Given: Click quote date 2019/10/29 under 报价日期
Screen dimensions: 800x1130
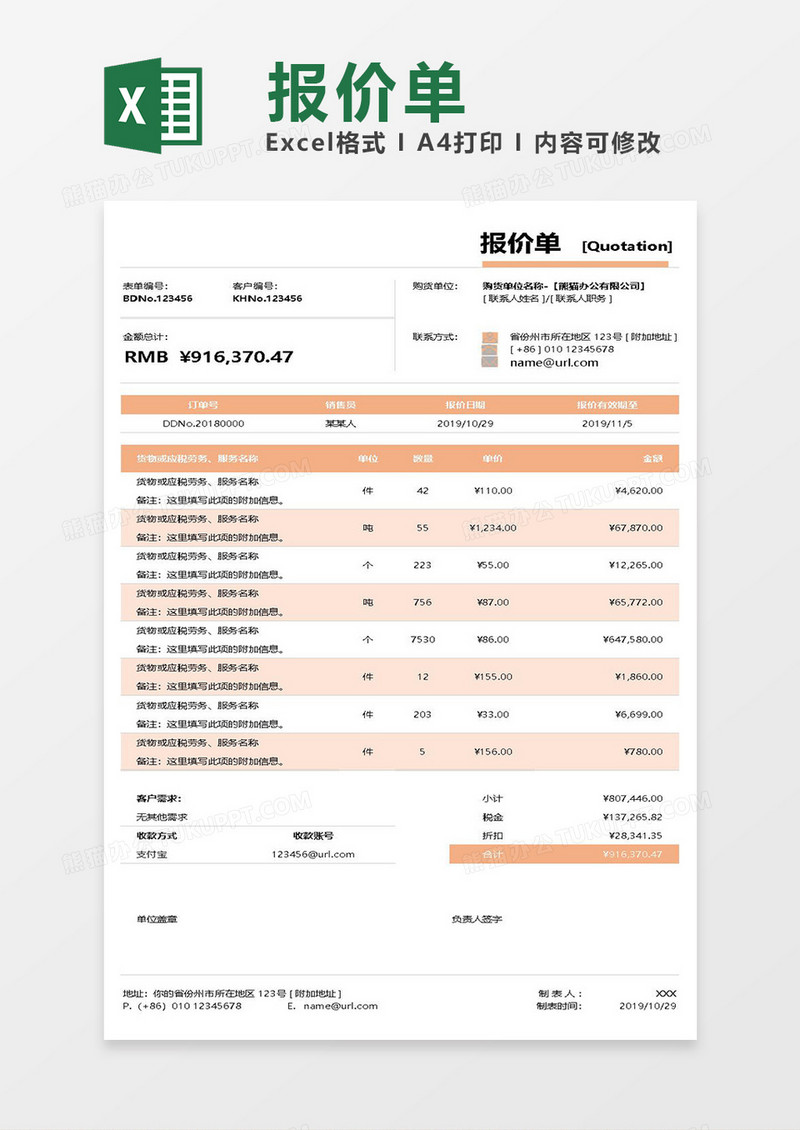Looking at the screenshot, I should (x=466, y=424).
